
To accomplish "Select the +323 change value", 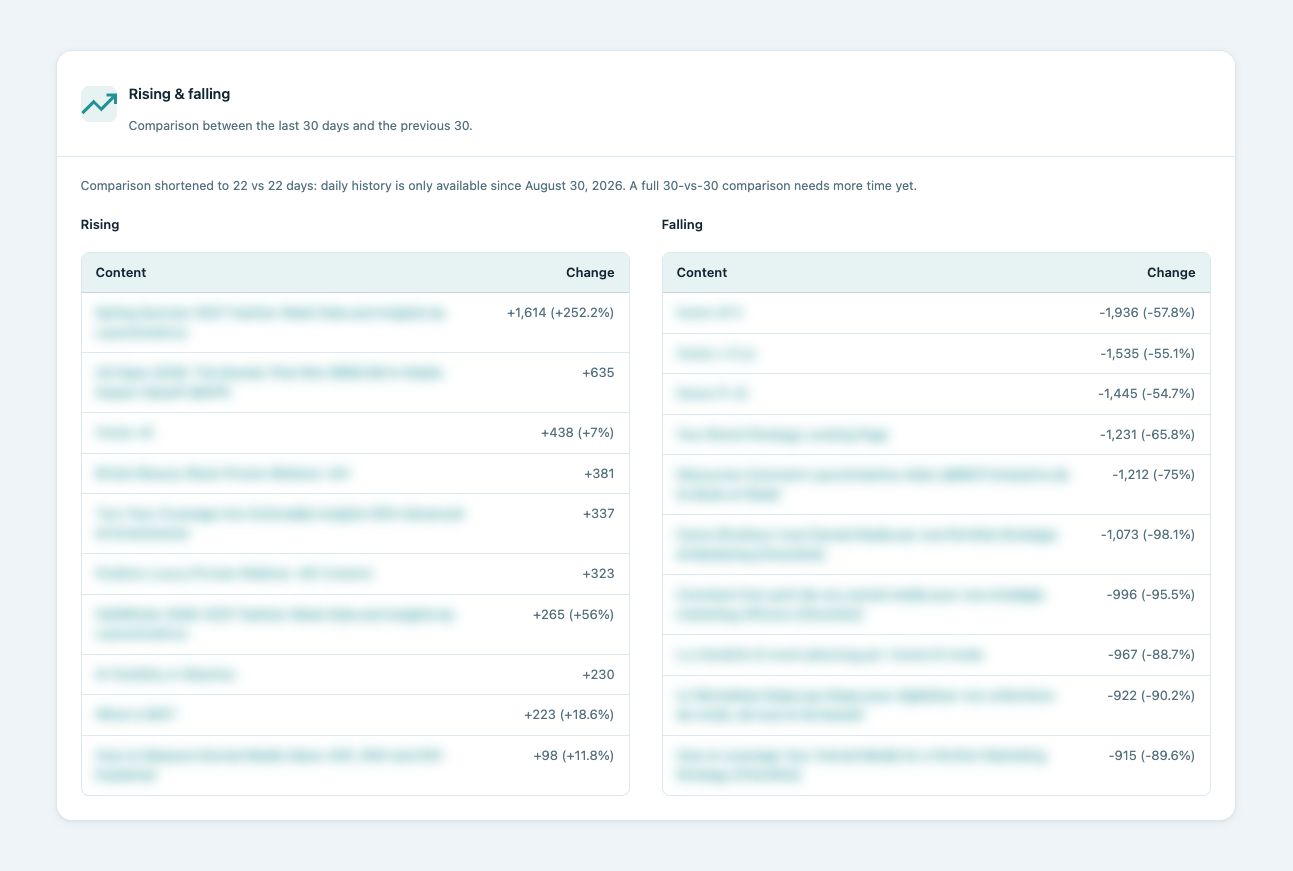I will point(598,574).
